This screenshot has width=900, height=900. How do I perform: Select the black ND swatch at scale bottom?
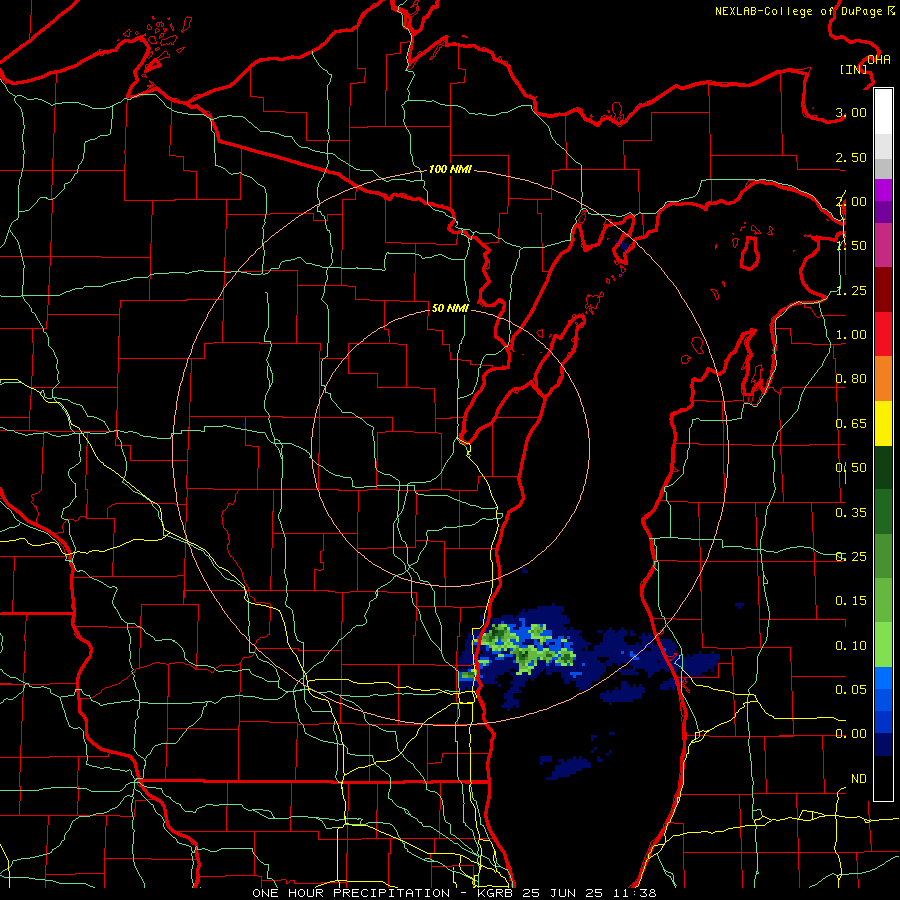tap(883, 778)
